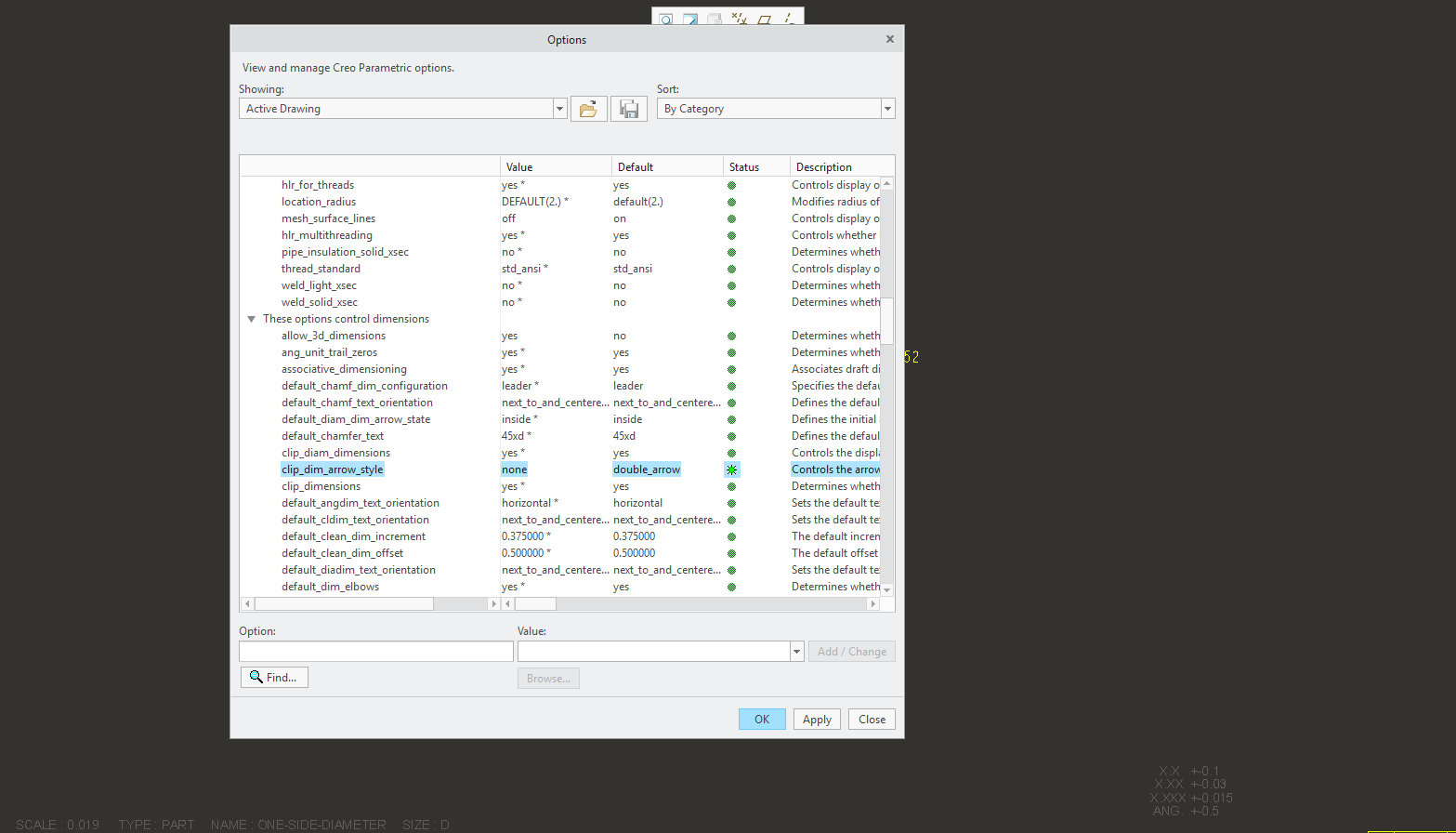1456x833 pixels.
Task: Close the Options dialog with X
Action: click(889, 39)
